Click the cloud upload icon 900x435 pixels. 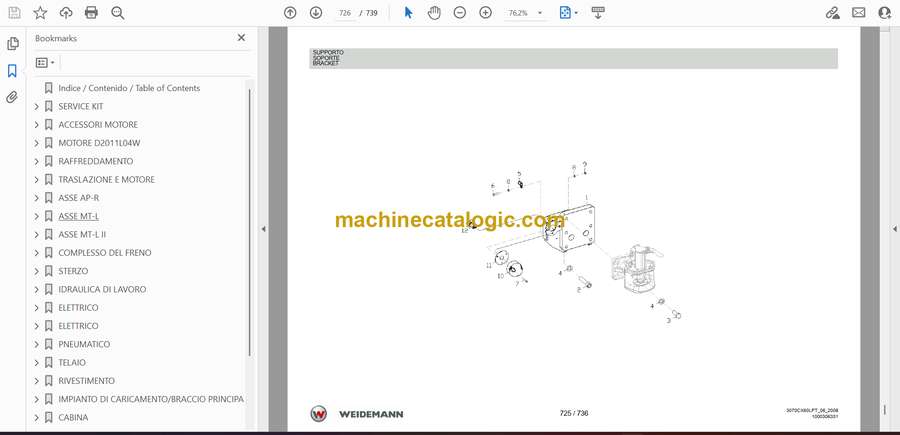[66, 13]
